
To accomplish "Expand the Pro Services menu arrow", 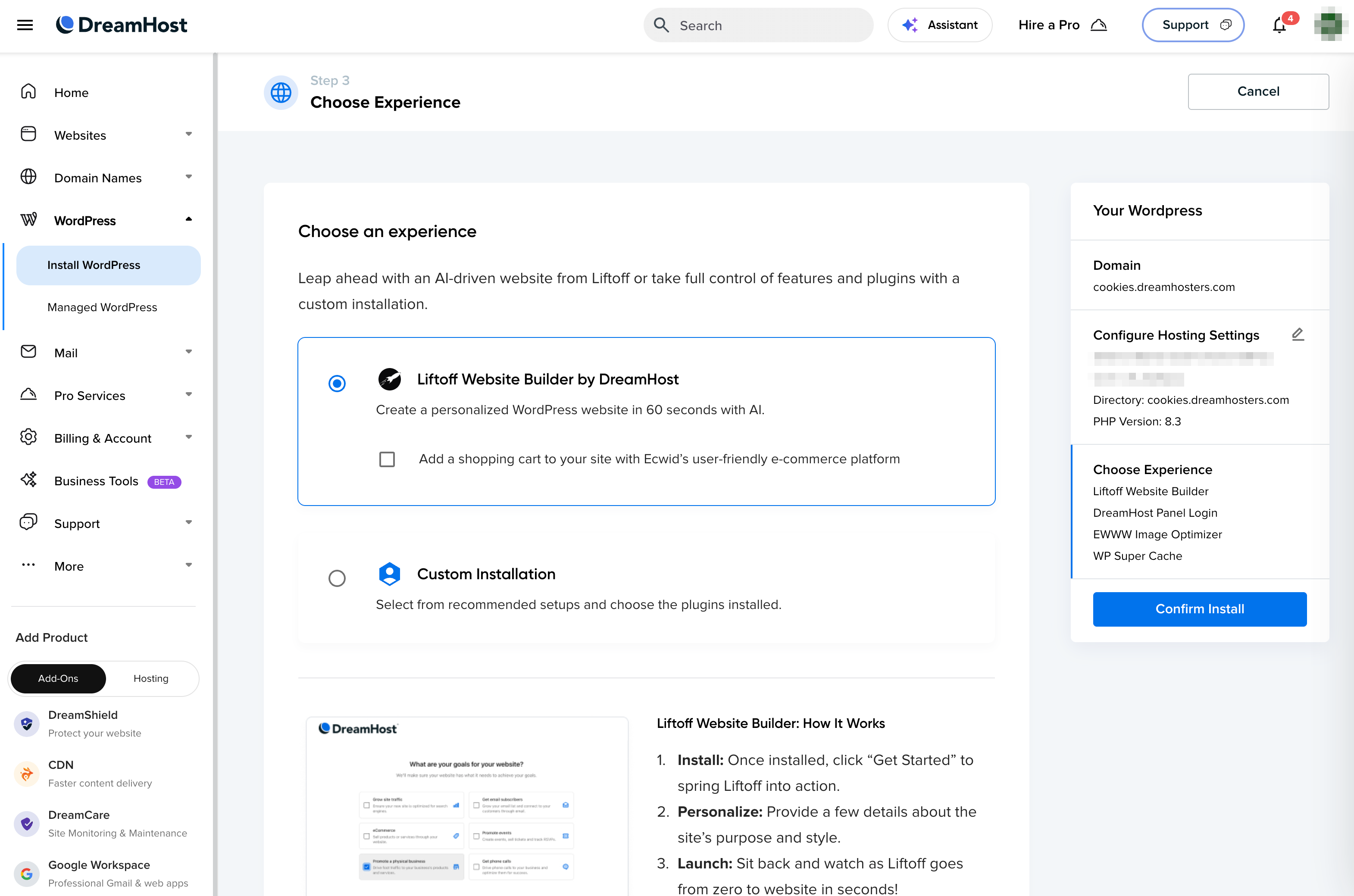I will tap(189, 395).
